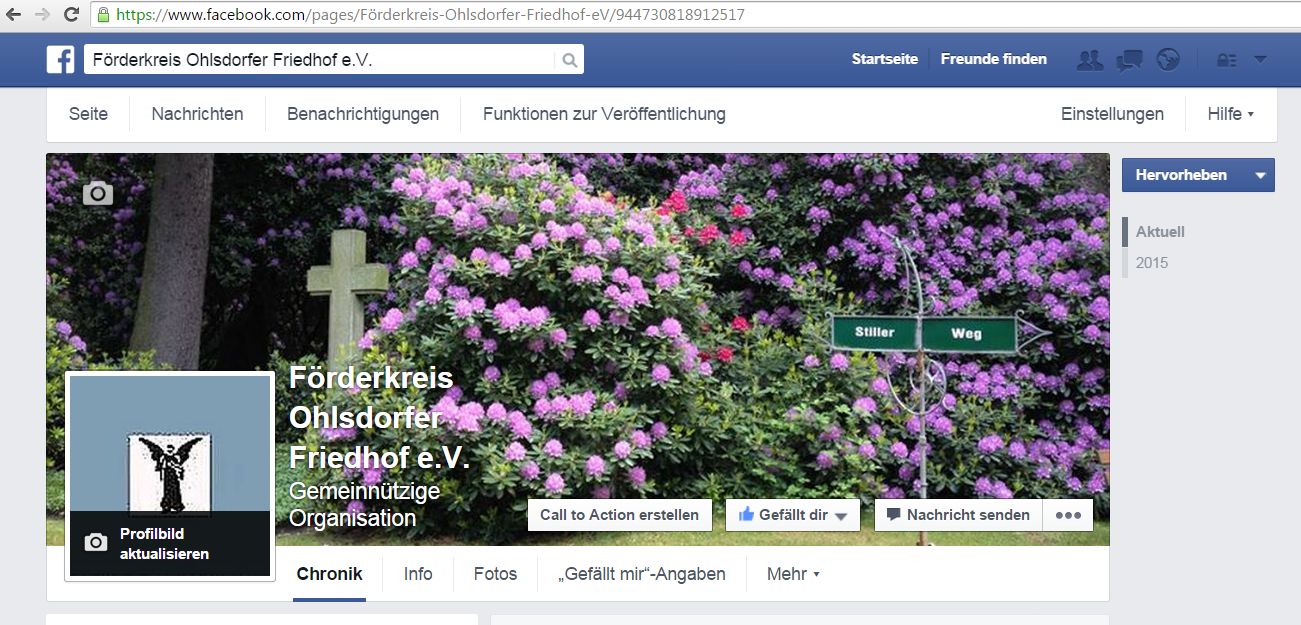Open the Hilfe dropdown menu
This screenshot has width=1301, height=625.
coord(1230,114)
